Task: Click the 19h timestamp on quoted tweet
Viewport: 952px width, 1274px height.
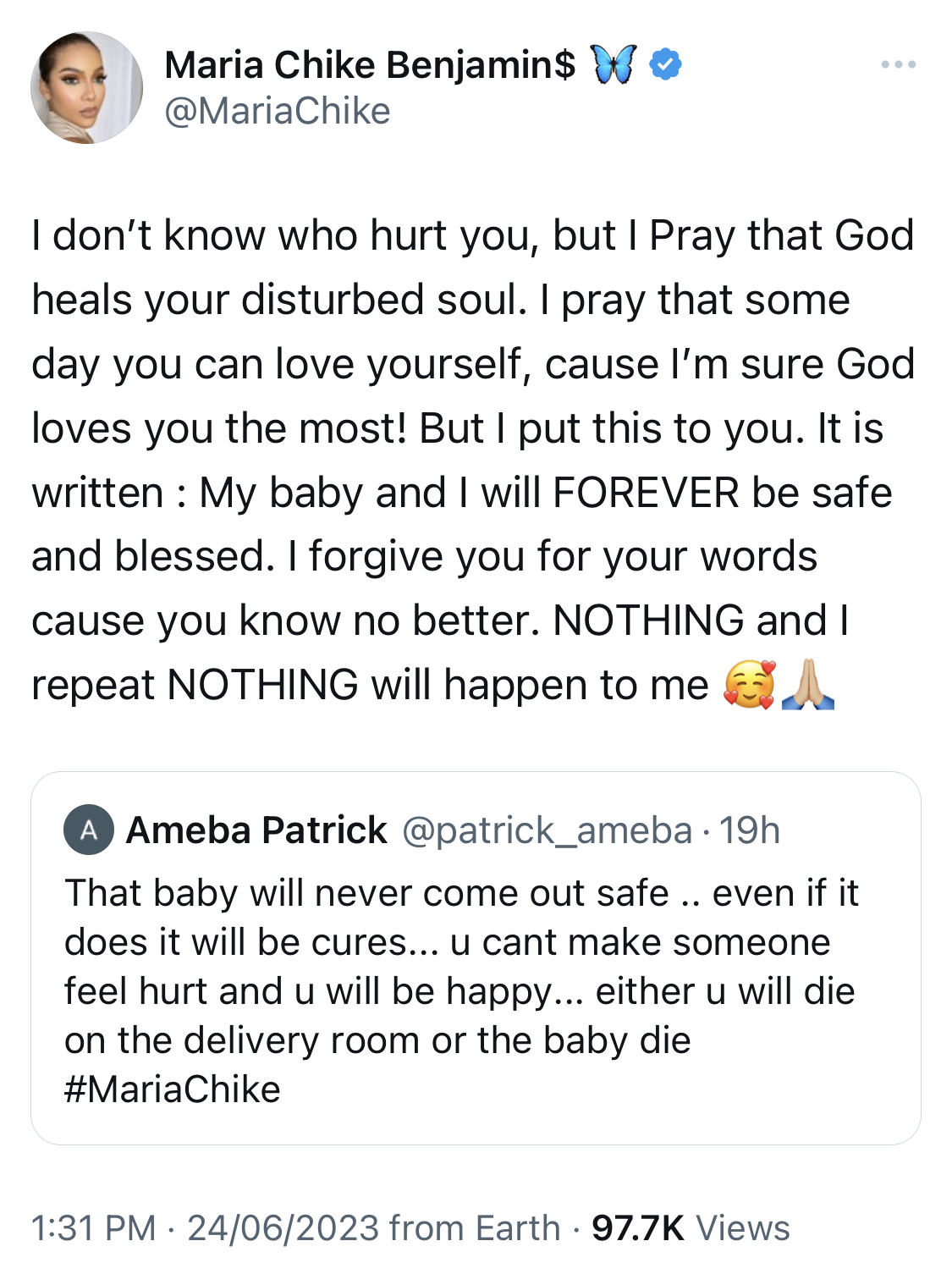Action: click(x=750, y=830)
